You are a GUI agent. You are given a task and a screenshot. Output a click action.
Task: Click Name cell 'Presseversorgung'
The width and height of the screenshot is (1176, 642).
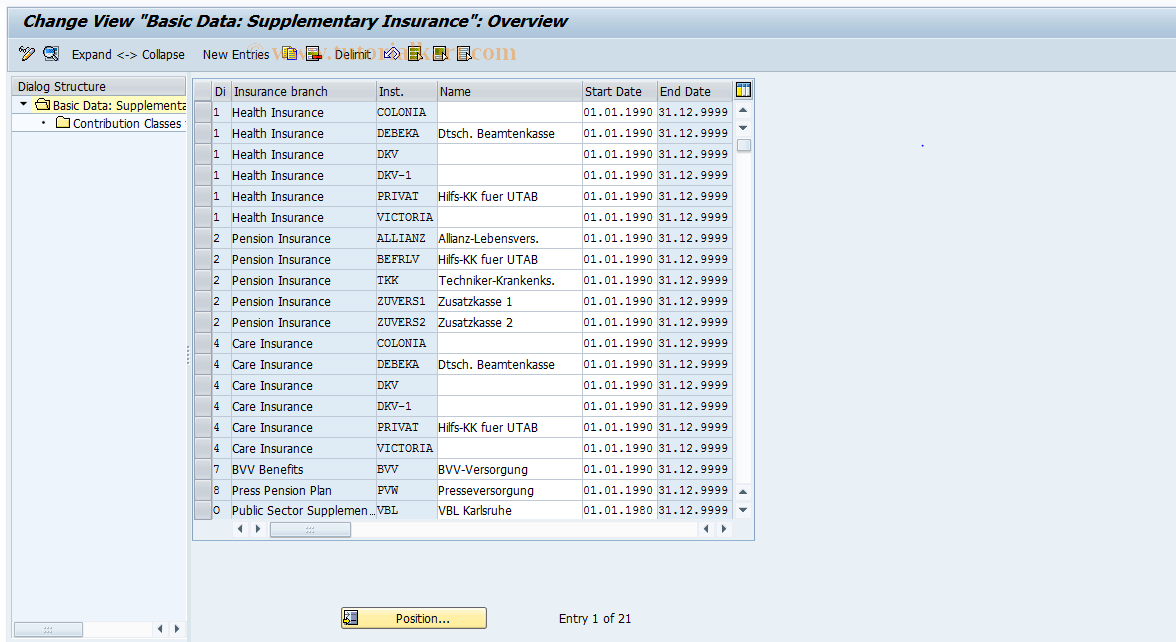pos(509,490)
